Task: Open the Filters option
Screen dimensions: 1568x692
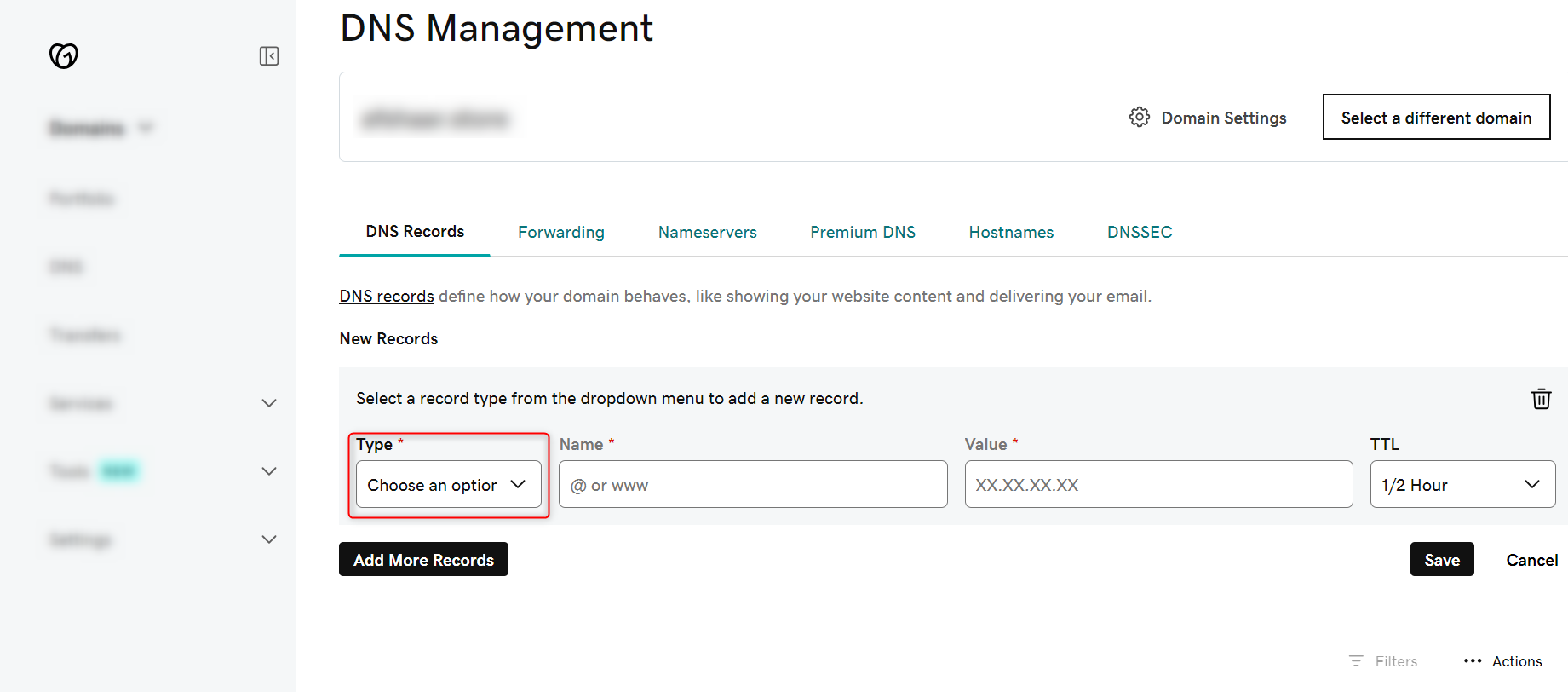Action: [1384, 661]
